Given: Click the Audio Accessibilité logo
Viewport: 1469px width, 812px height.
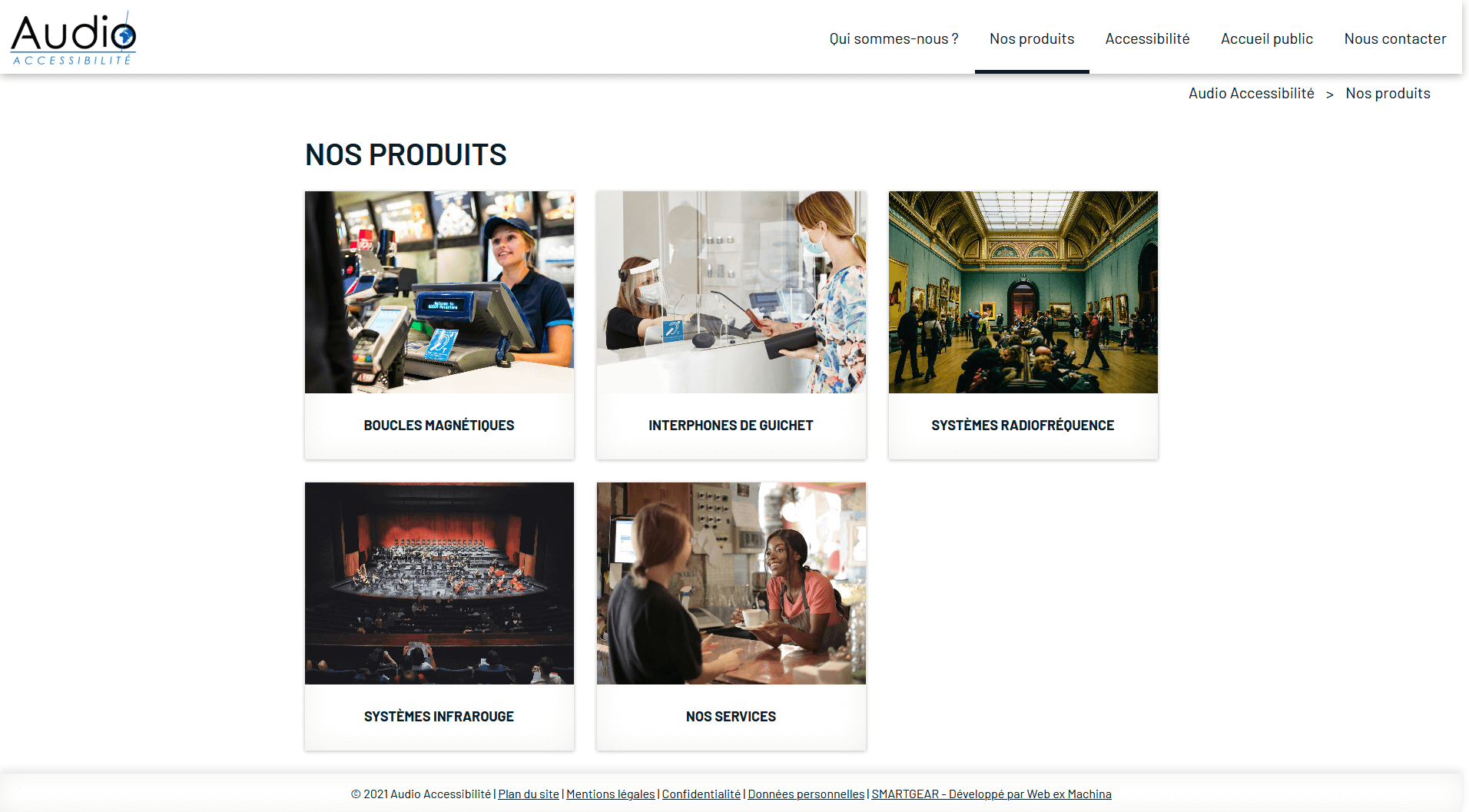Looking at the screenshot, I should pos(73,38).
